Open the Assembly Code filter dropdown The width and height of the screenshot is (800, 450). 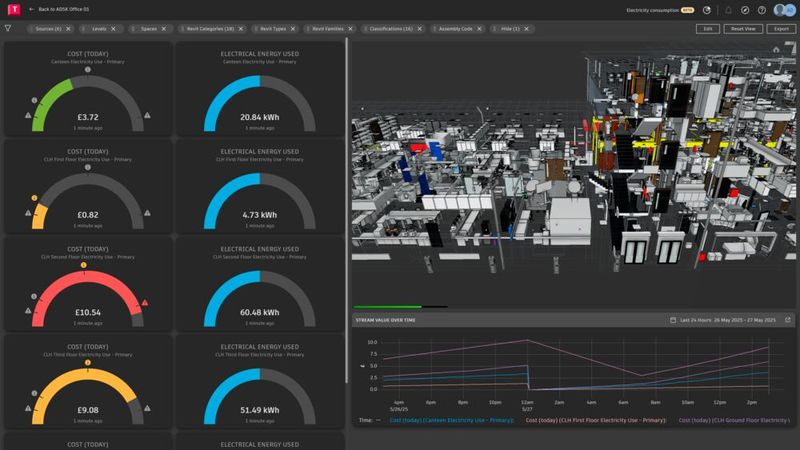(456, 29)
